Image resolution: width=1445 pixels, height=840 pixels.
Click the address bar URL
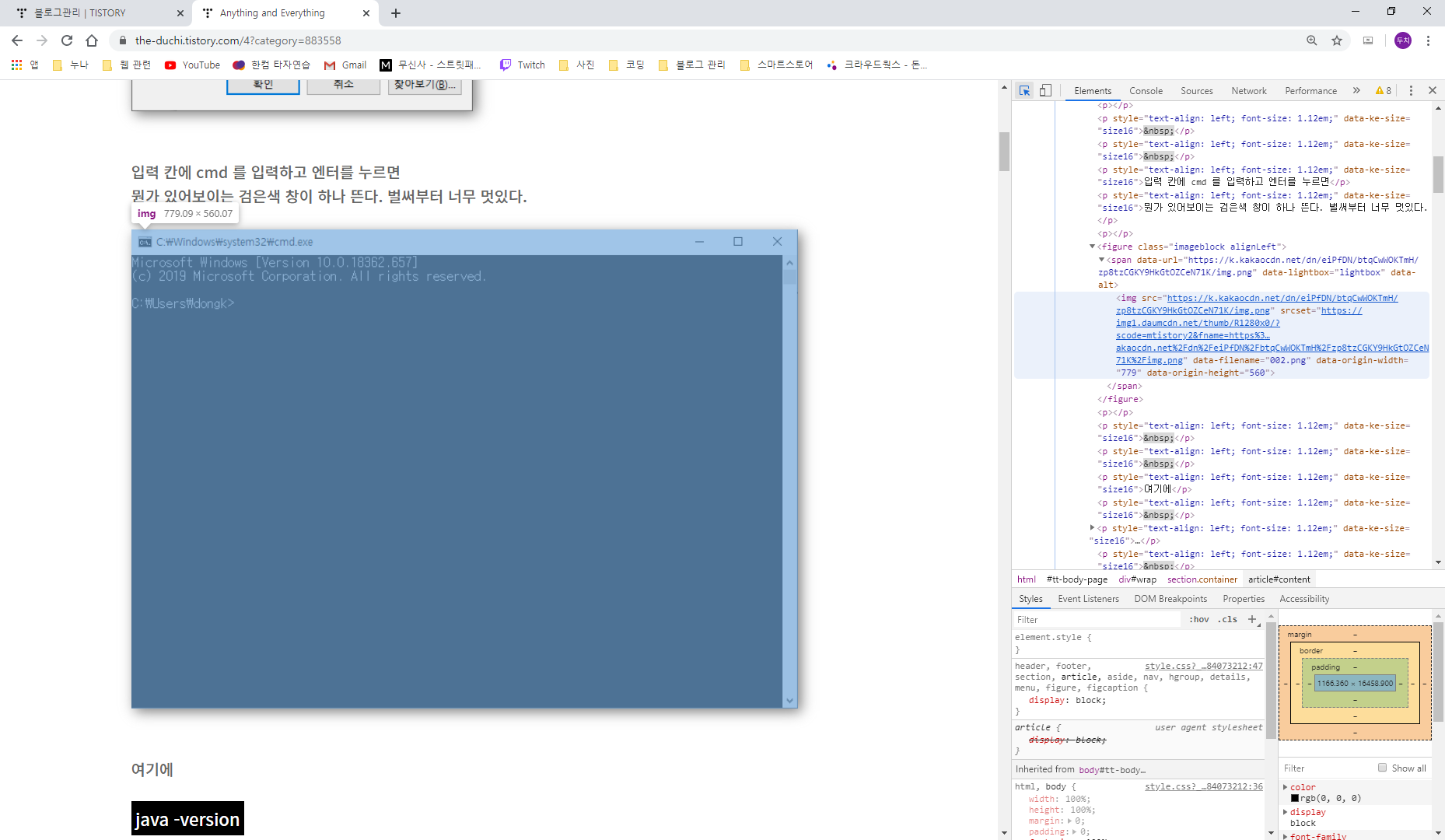coord(238,40)
